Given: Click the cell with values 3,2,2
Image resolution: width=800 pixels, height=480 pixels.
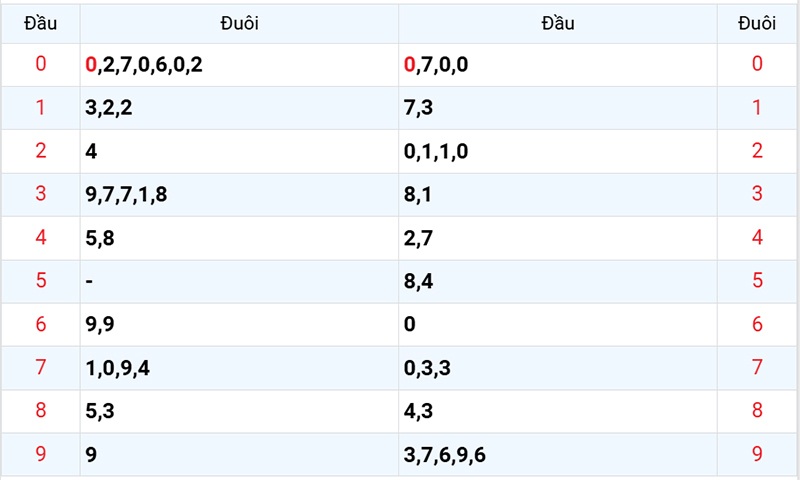Looking at the screenshot, I should pos(239,108).
